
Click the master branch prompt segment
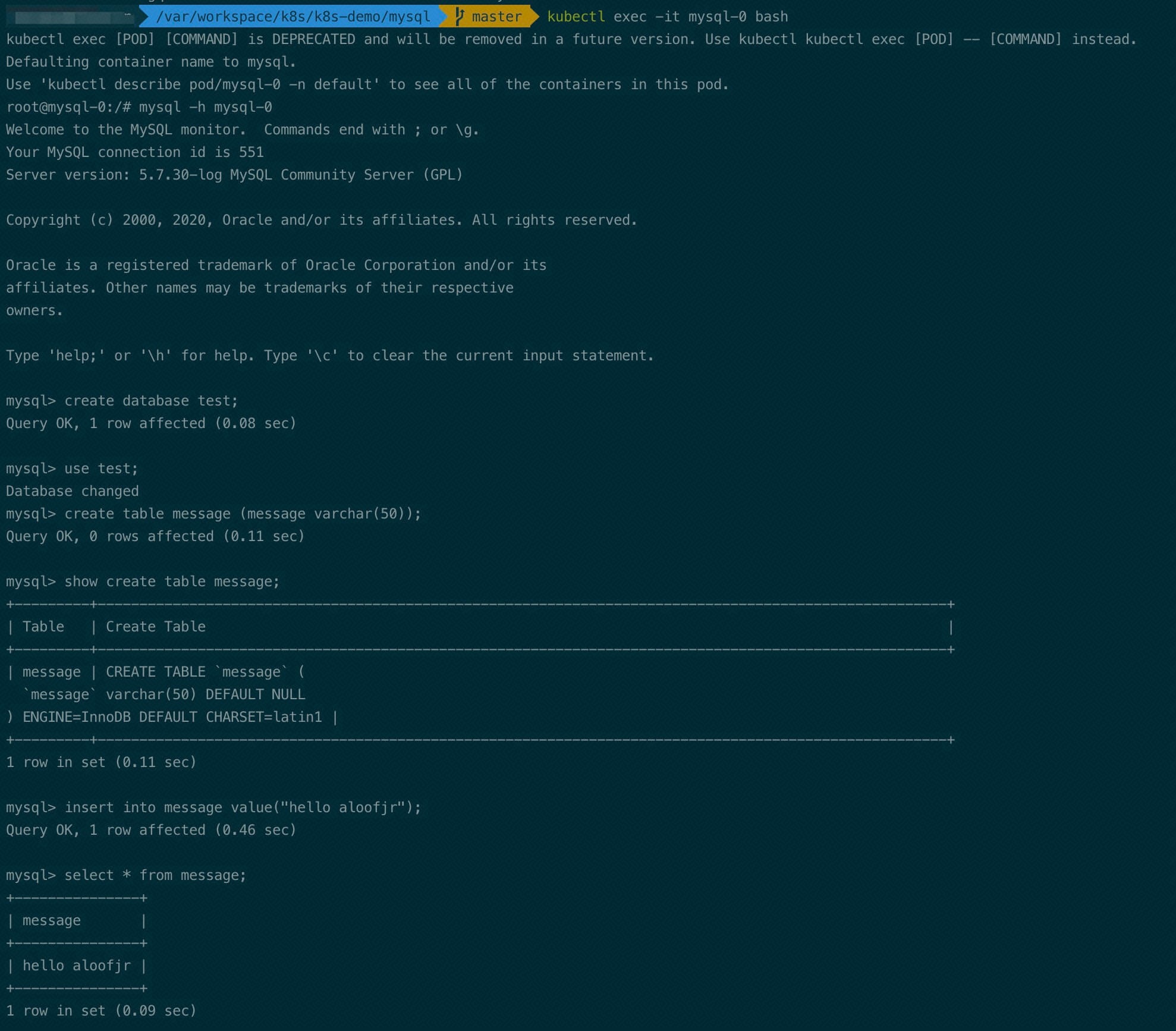pyautogui.click(x=496, y=17)
